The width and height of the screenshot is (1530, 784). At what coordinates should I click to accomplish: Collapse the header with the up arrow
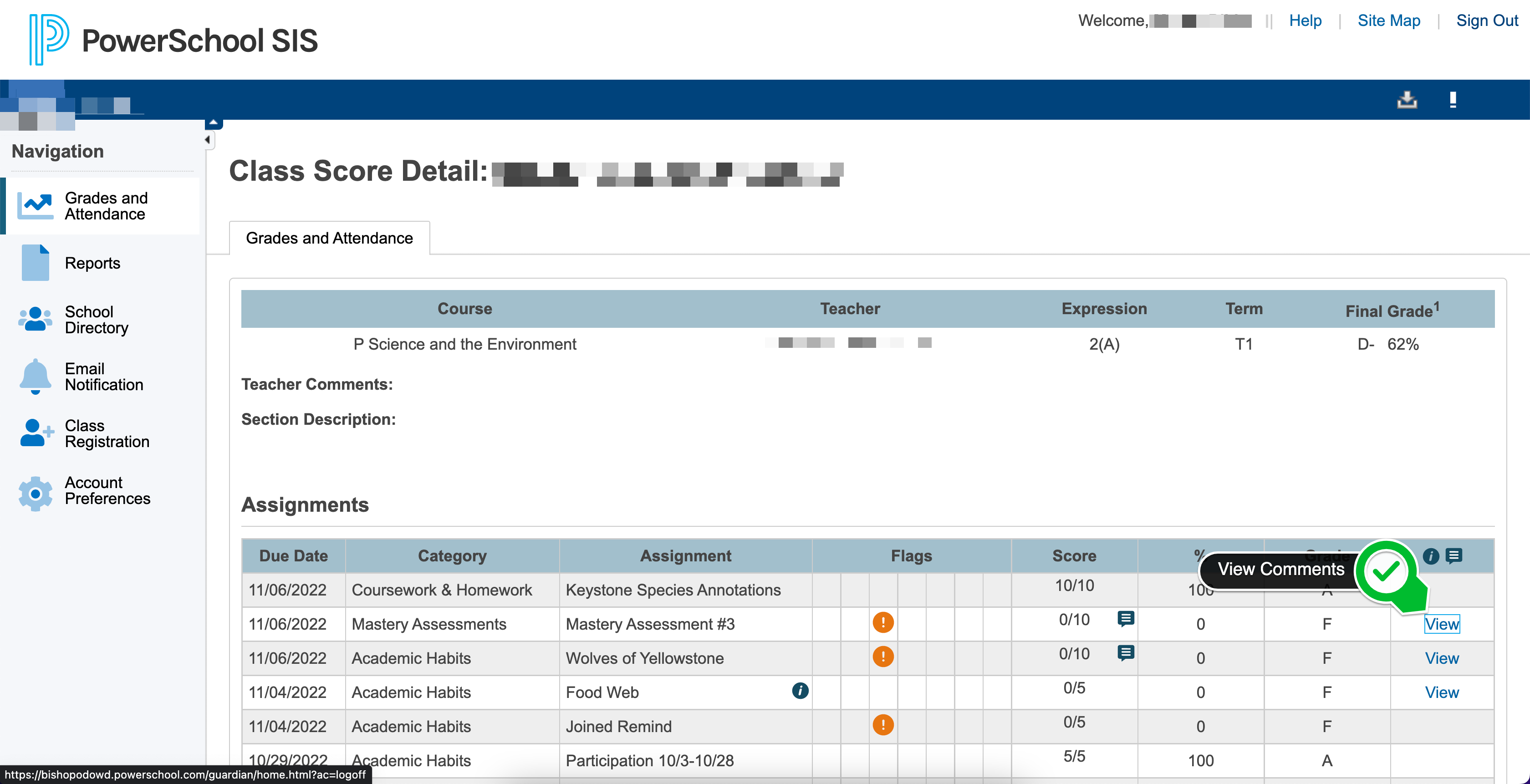213,123
